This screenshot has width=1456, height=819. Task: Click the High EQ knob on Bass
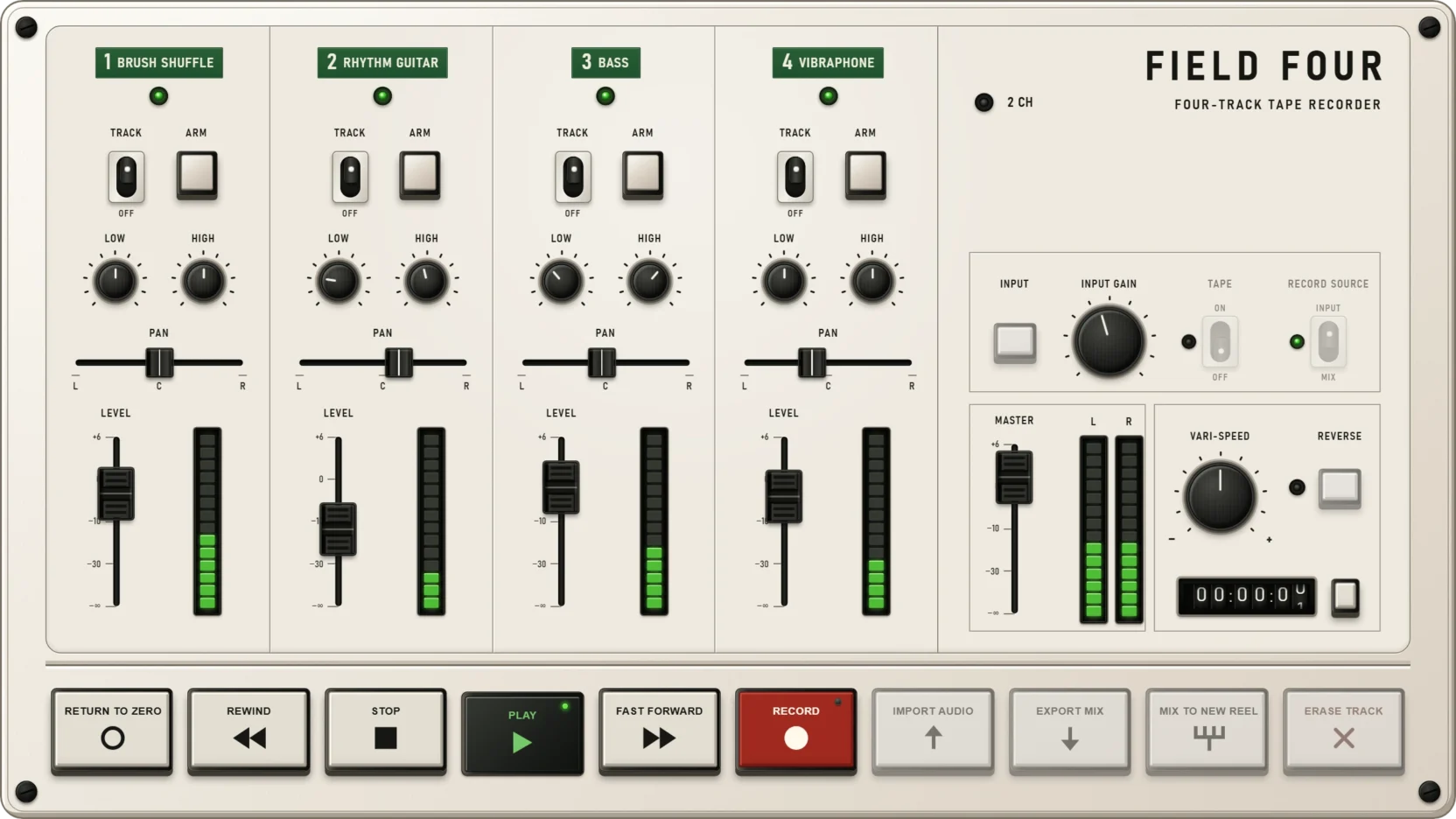coord(649,281)
